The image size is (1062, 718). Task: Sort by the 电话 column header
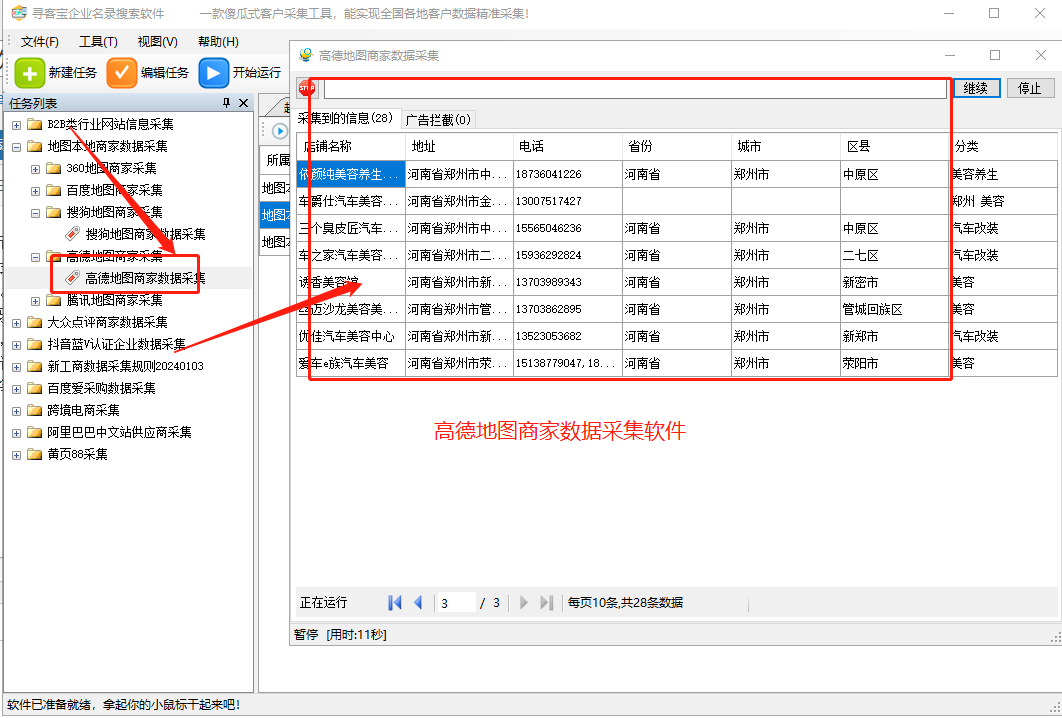pyautogui.click(x=568, y=146)
